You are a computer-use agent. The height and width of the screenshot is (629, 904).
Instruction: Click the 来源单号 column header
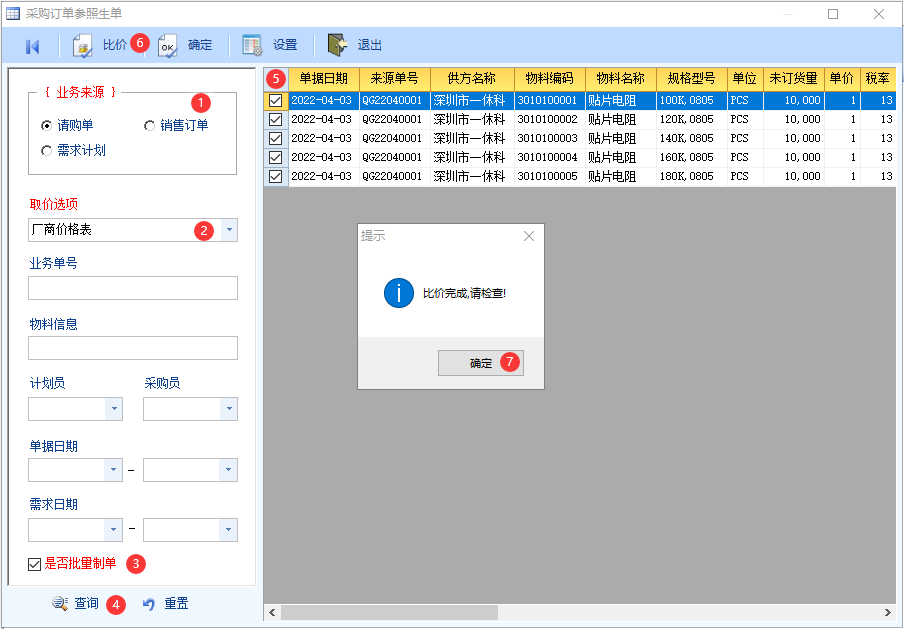(395, 79)
